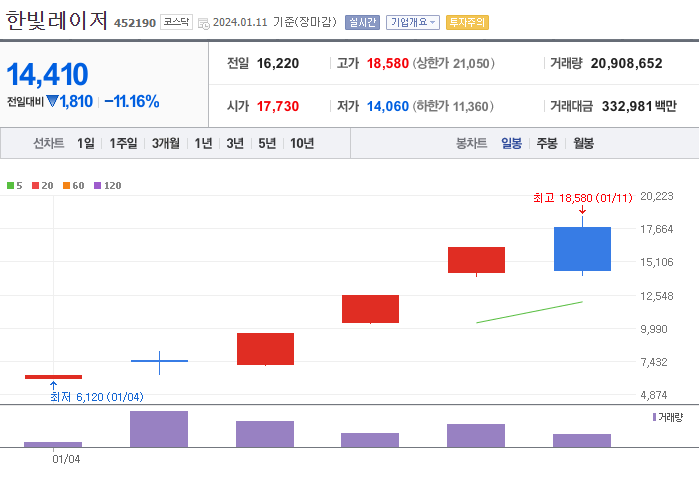Click the orange 60-day moving average swatch
Screen dimensions: 699x487
pyautogui.click(x=66, y=186)
